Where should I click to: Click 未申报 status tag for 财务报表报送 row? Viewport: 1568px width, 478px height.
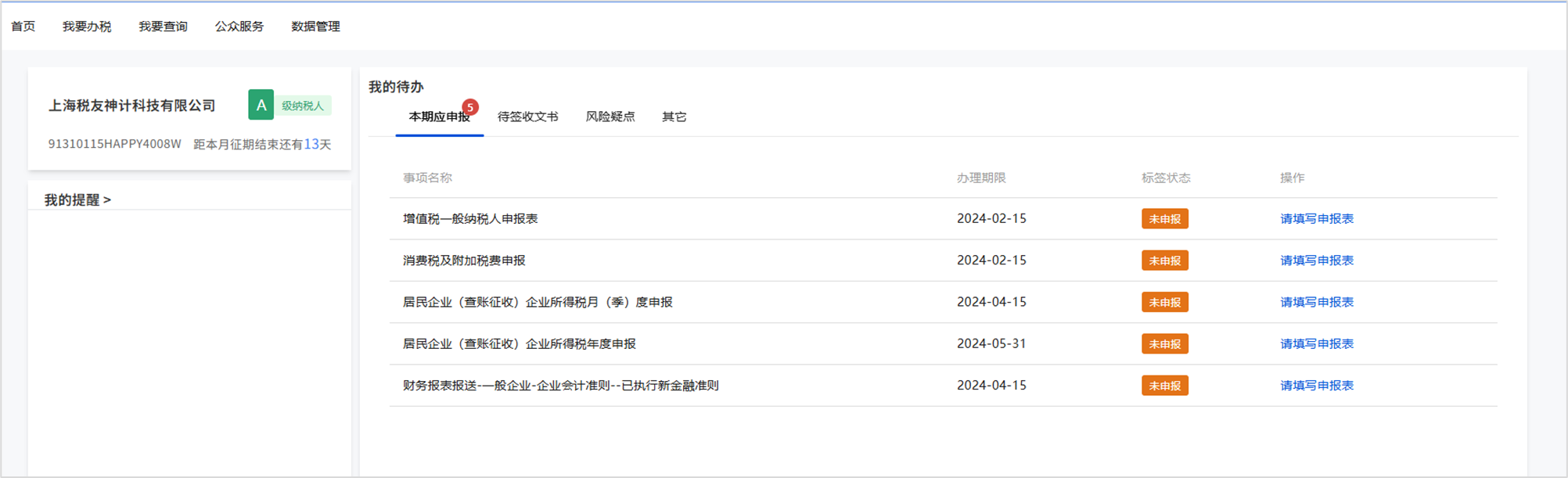point(1164,386)
